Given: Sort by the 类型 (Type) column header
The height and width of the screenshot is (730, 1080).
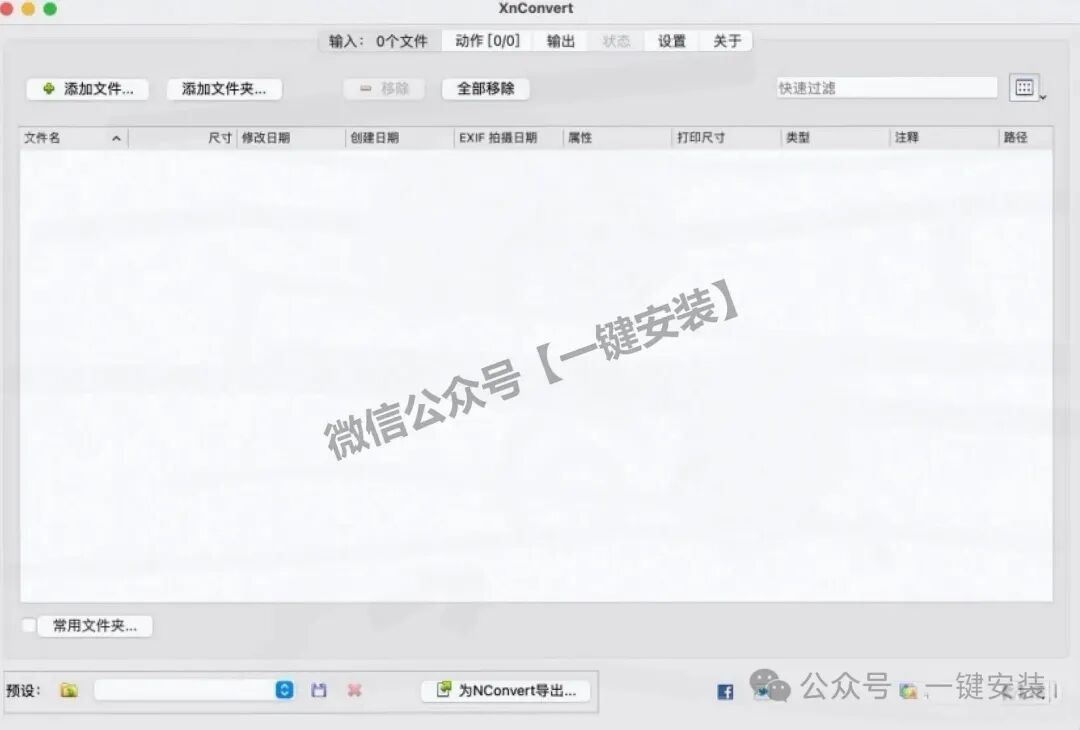Looking at the screenshot, I should [835, 138].
